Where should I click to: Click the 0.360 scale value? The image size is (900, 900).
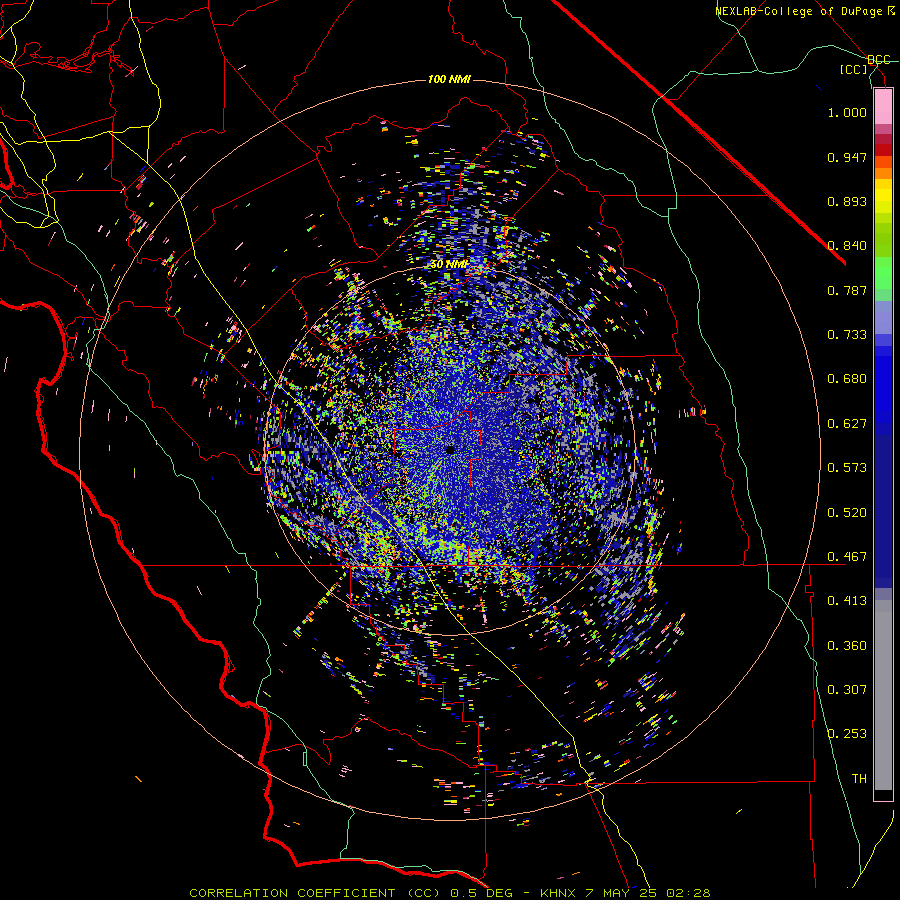(847, 646)
